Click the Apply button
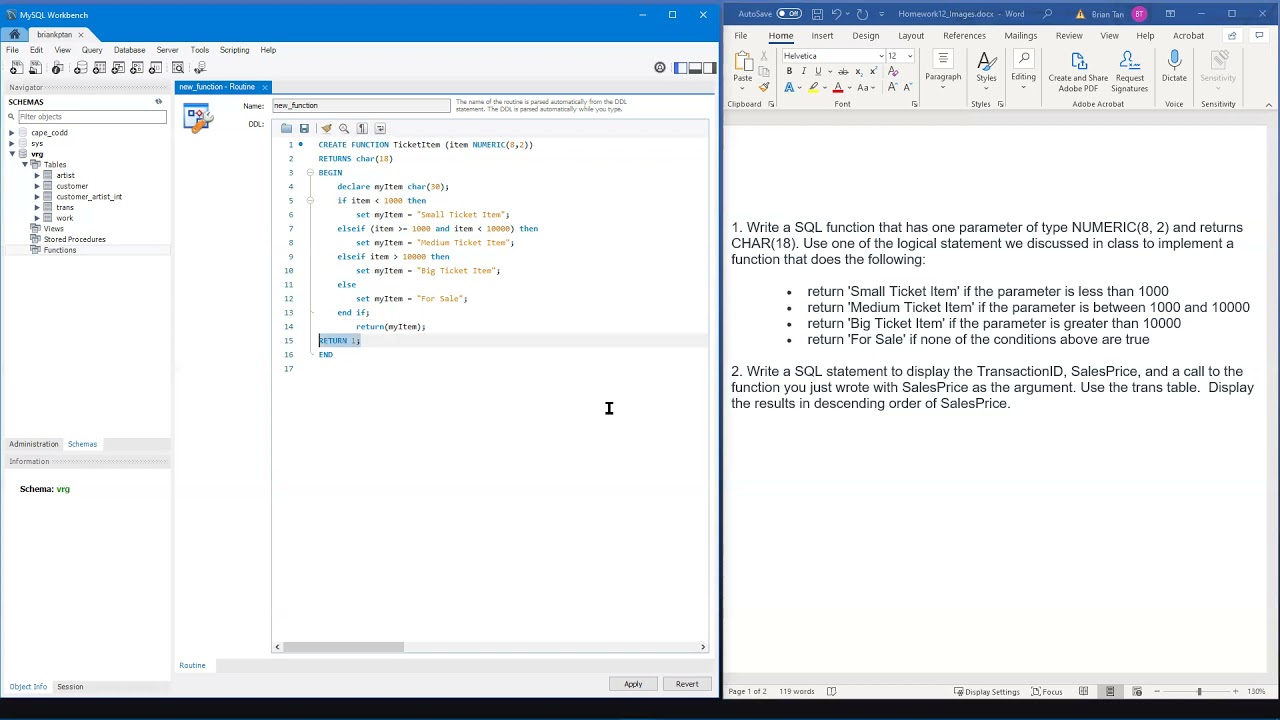 633,684
